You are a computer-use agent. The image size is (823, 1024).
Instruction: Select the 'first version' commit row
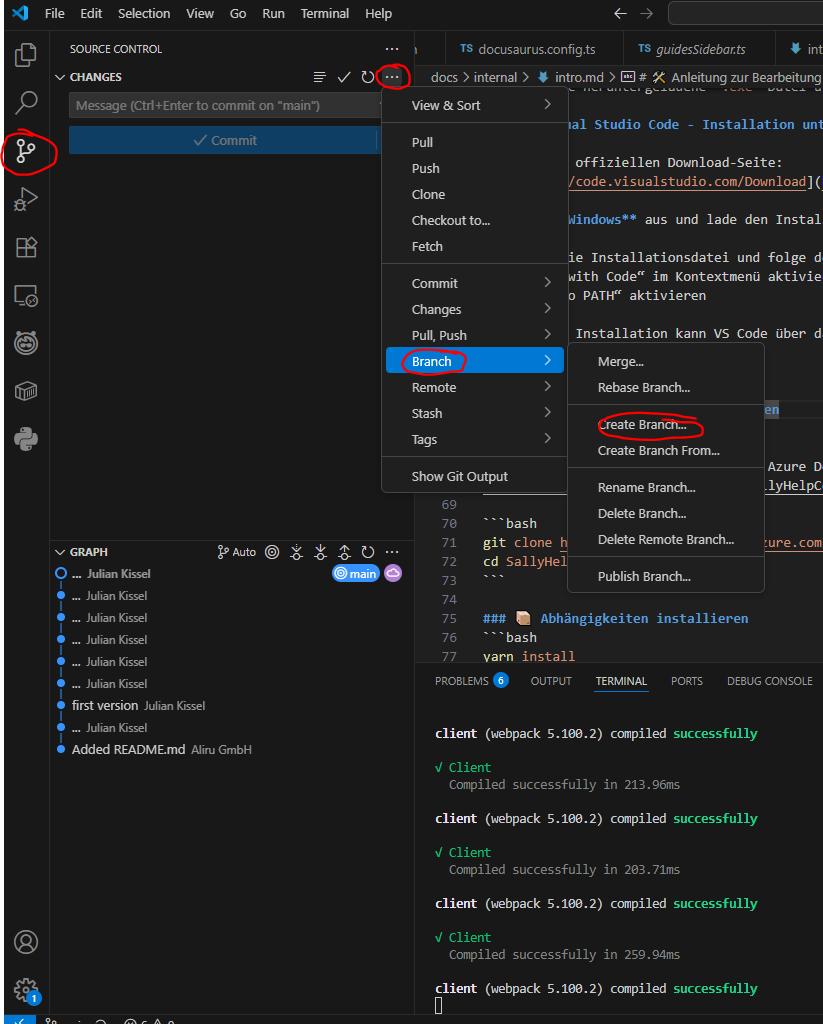point(232,705)
